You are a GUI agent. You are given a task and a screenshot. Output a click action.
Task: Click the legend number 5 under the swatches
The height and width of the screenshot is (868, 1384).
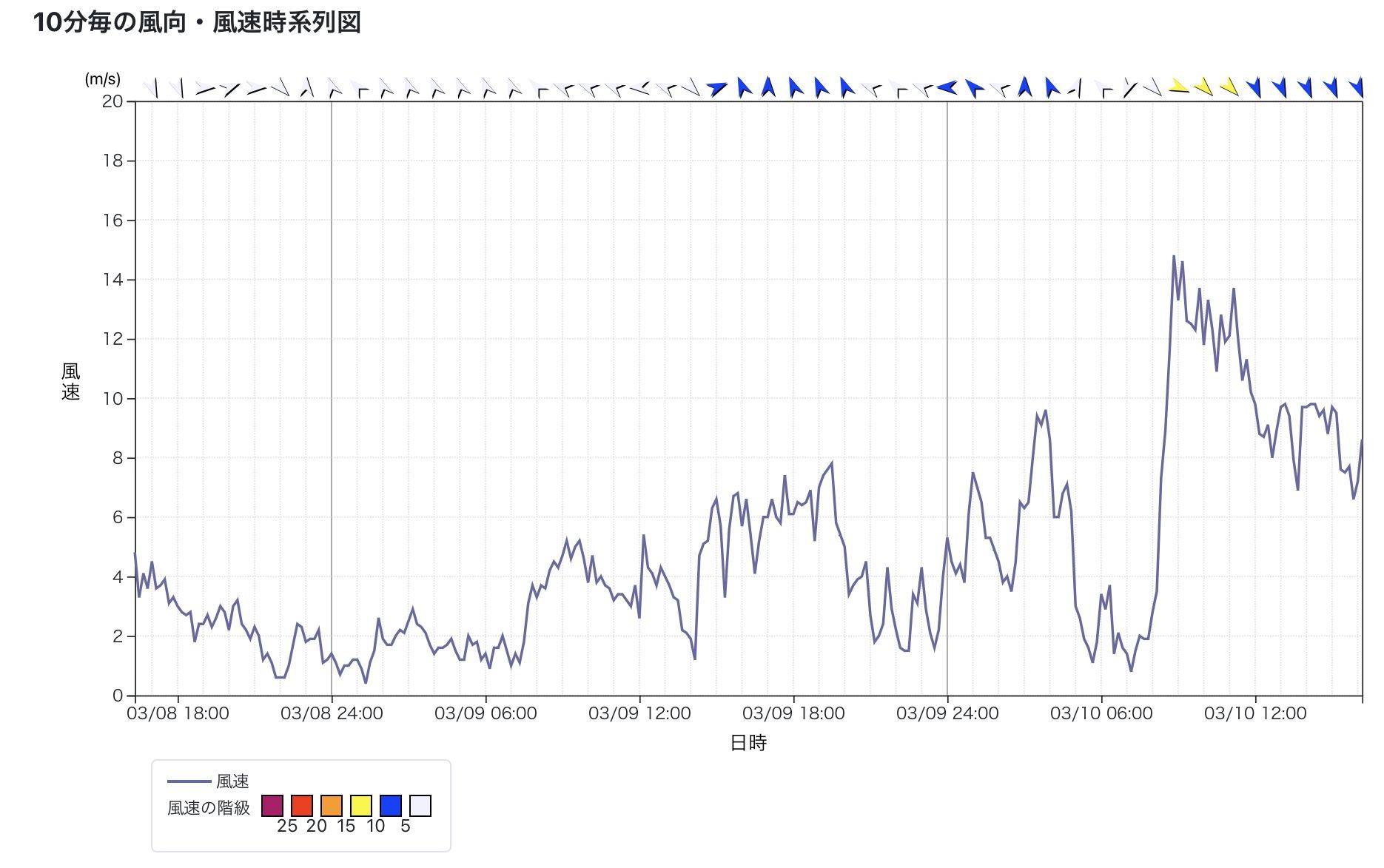(x=406, y=827)
